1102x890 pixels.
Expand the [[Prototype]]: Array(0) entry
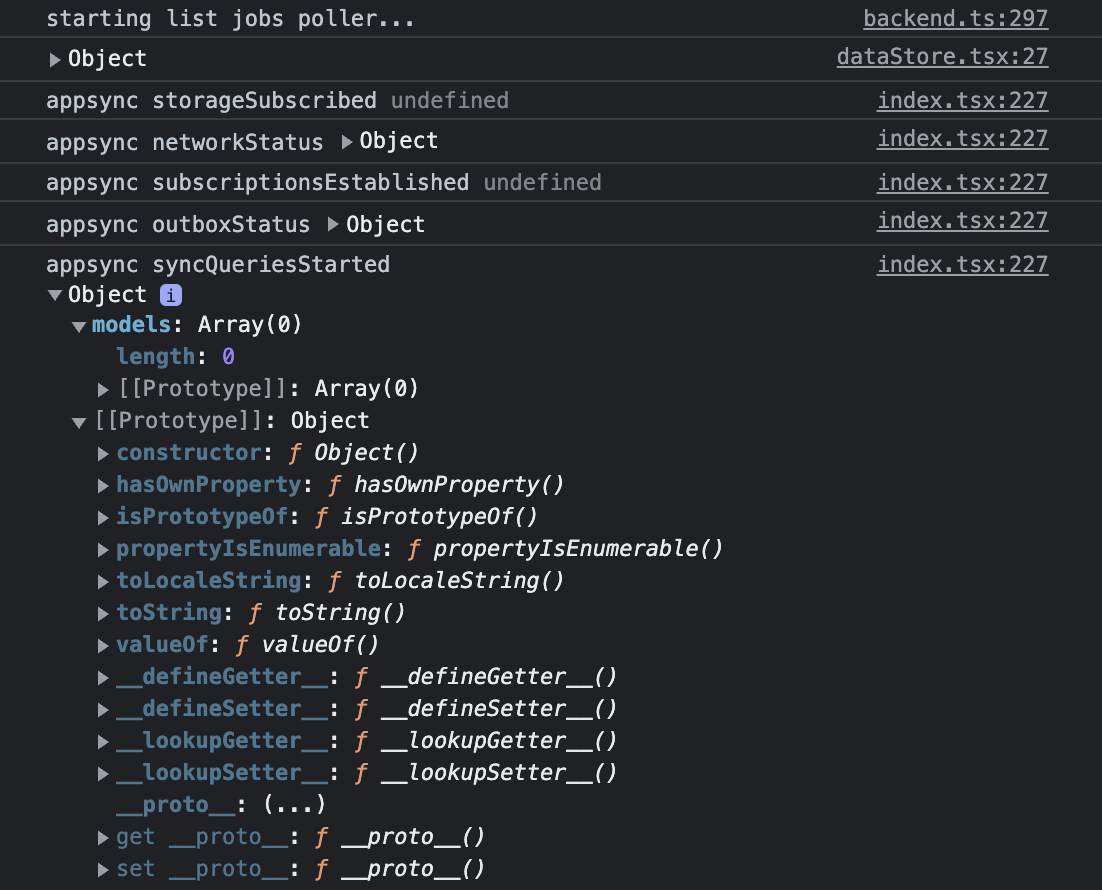click(103, 388)
